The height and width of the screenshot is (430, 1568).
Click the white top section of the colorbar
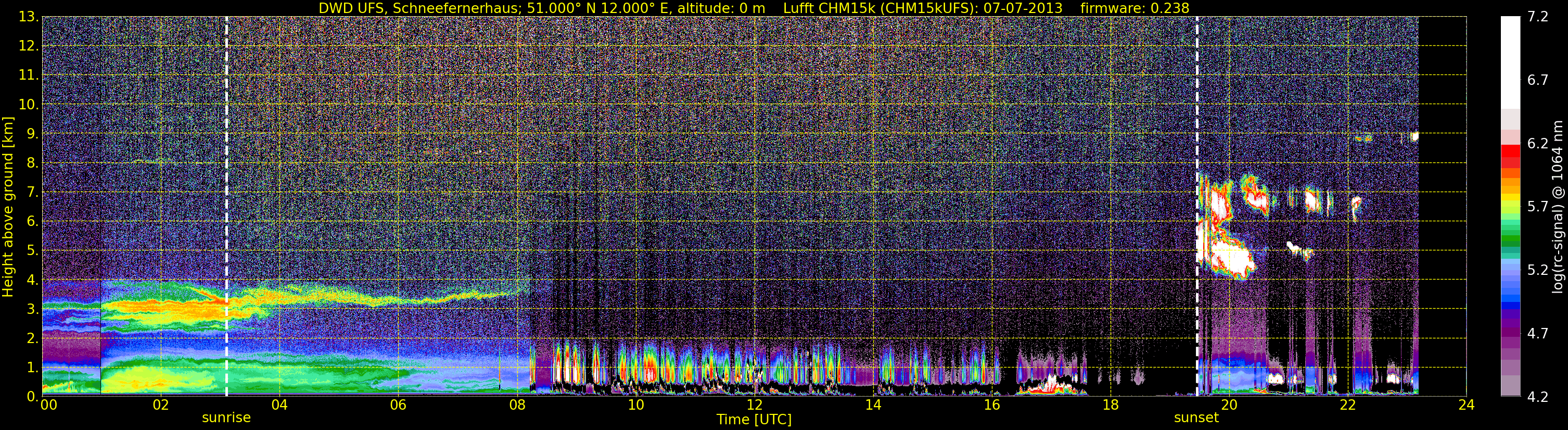tap(1510, 63)
